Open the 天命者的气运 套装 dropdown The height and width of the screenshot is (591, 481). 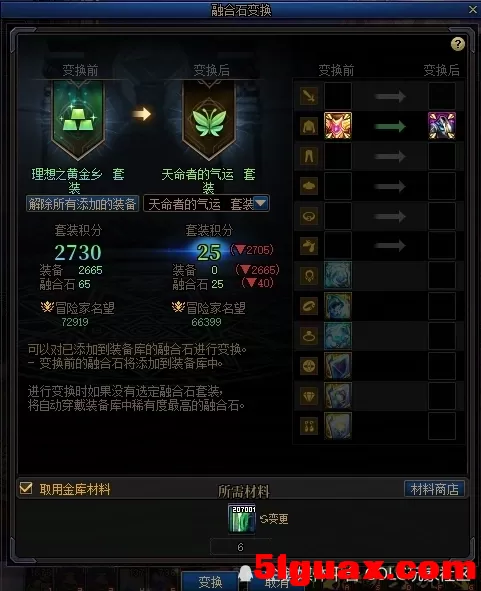(x=206, y=204)
